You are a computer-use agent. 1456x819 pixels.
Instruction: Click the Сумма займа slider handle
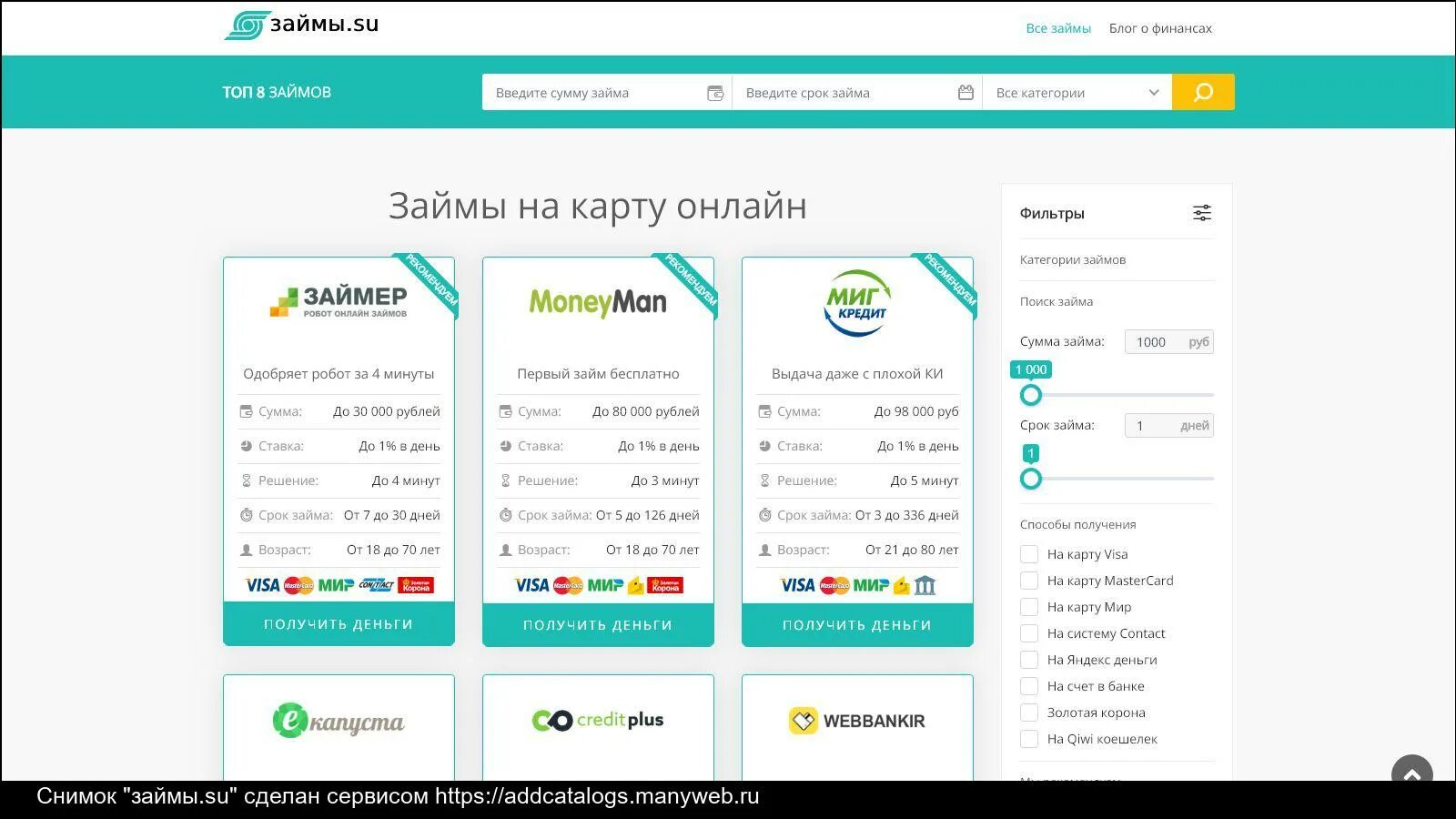(1030, 395)
